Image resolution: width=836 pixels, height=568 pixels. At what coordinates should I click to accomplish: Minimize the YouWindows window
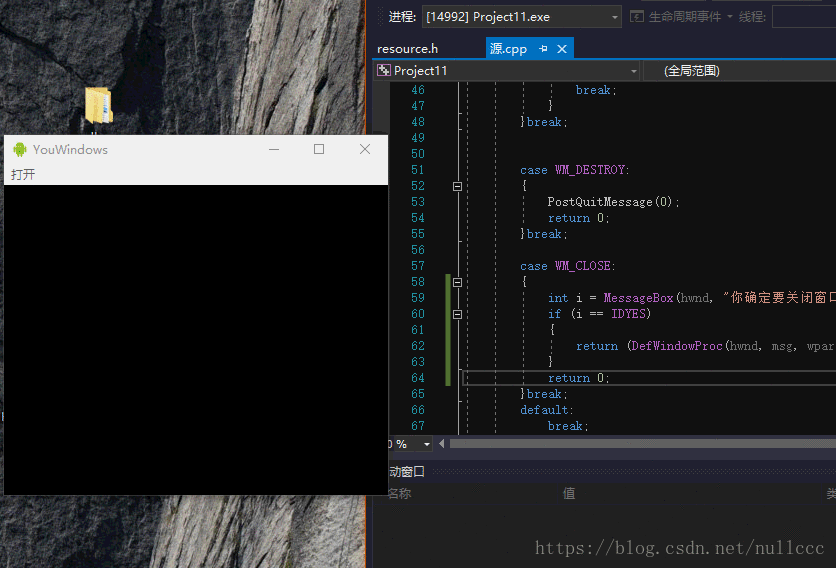274,149
